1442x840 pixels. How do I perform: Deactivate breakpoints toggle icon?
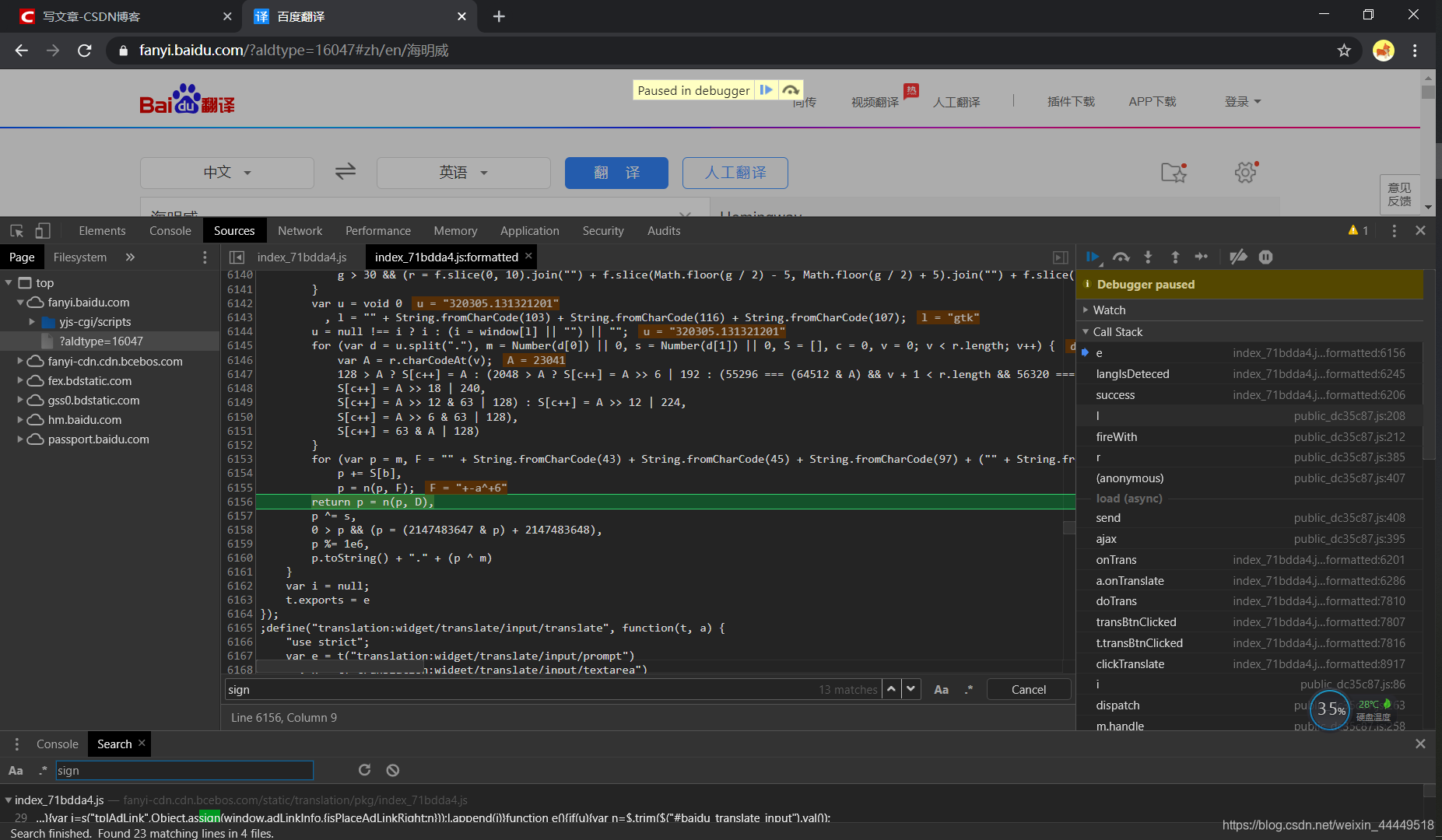[1238, 257]
